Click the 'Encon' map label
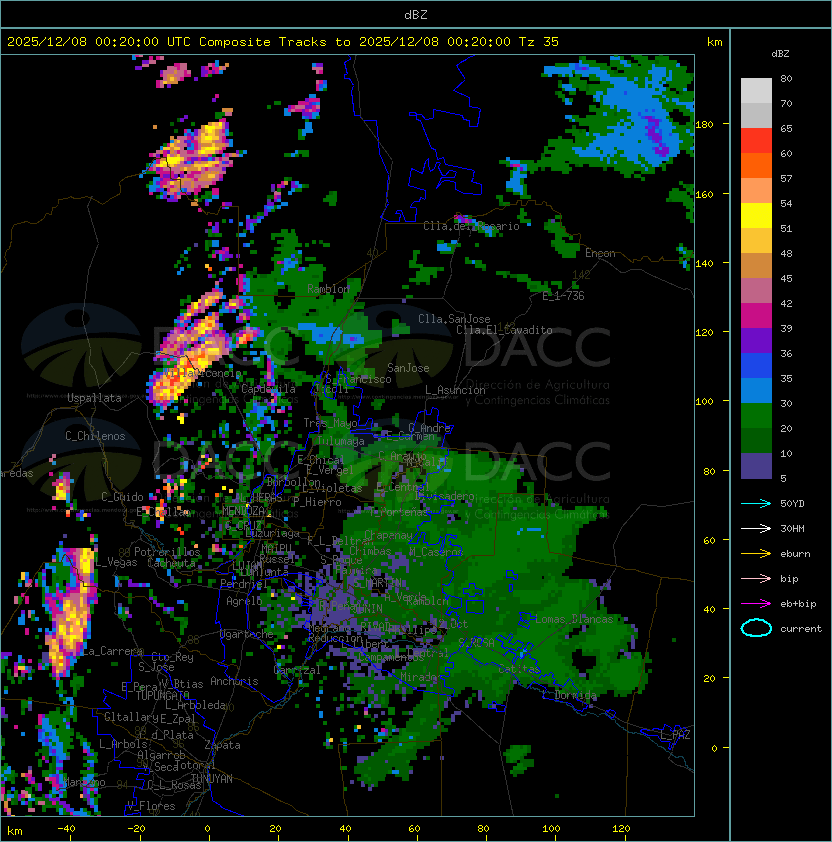Image resolution: width=832 pixels, height=842 pixels. (600, 253)
